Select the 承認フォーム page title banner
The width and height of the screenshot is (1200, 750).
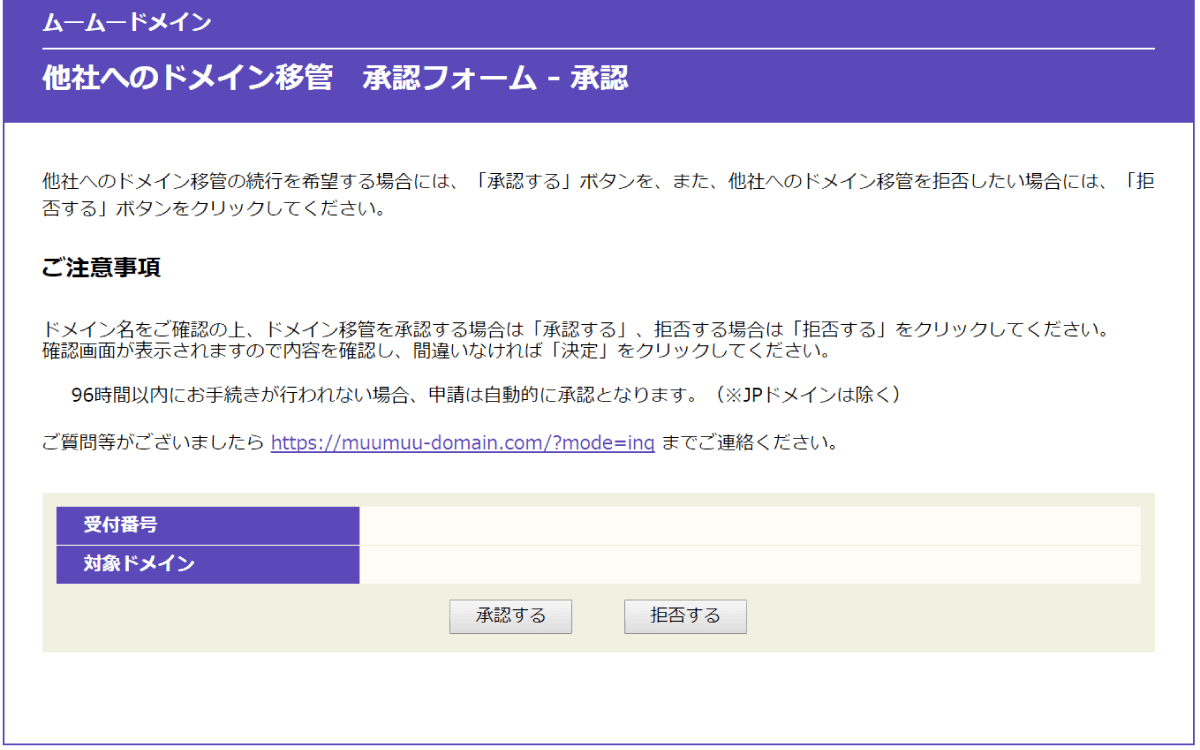[334, 78]
